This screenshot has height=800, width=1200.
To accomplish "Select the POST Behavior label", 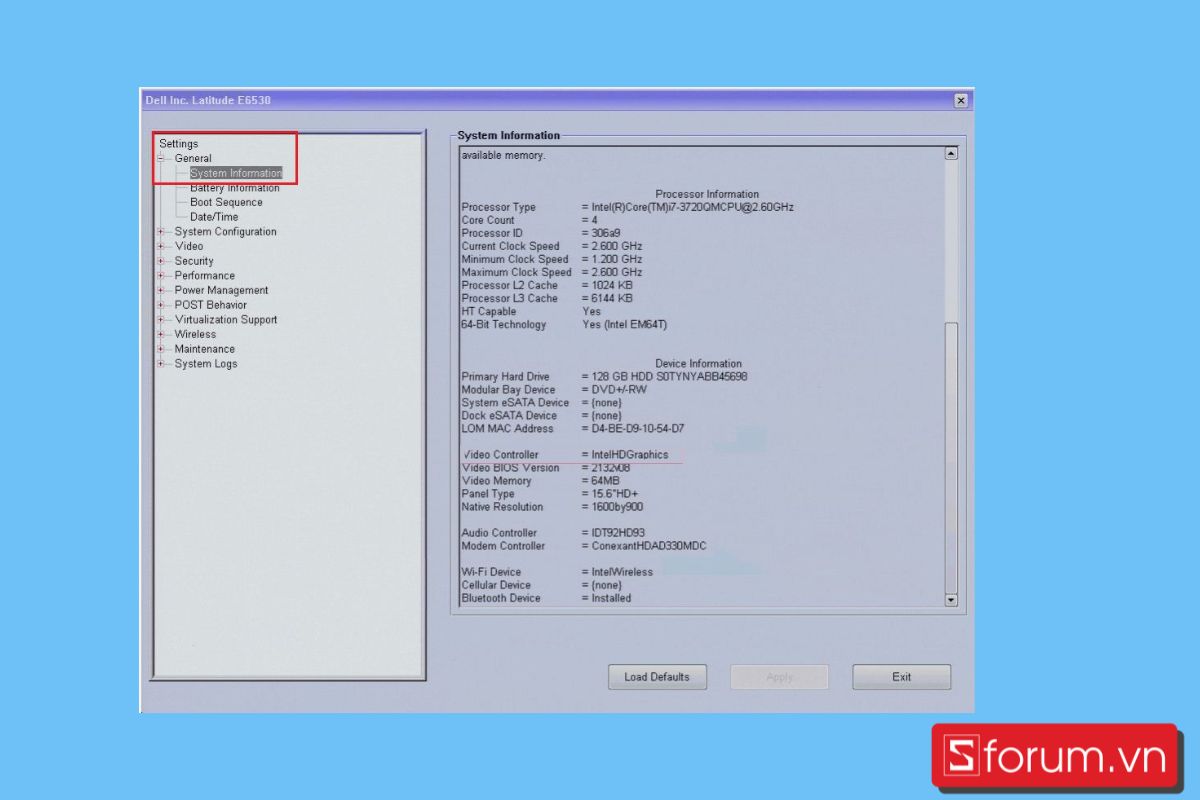I will tap(210, 305).
